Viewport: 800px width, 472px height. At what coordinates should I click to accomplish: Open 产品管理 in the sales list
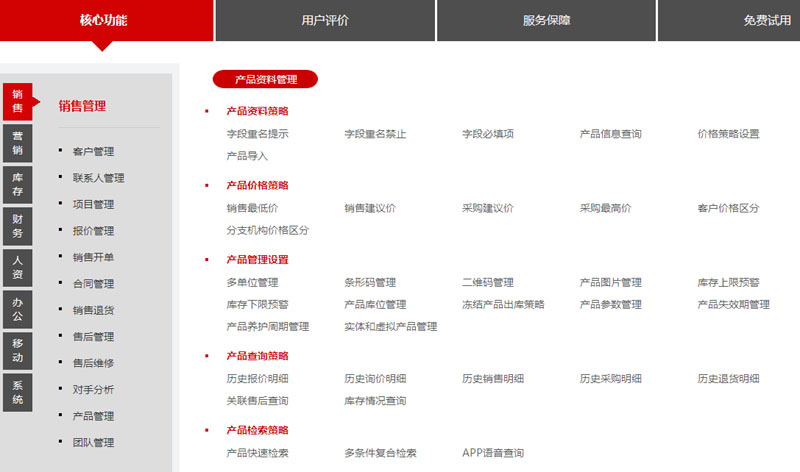[x=93, y=416]
